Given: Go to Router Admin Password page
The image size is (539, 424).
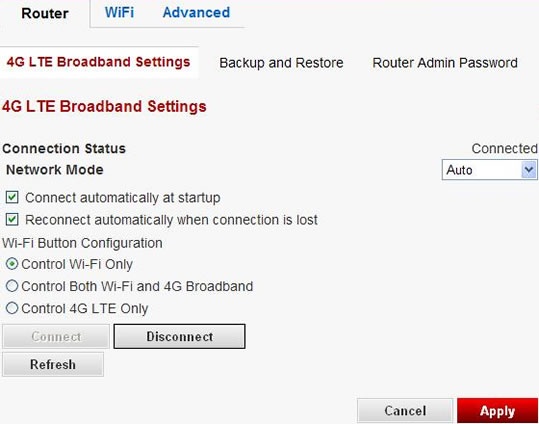Looking at the screenshot, I should click(x=445, y=63).
